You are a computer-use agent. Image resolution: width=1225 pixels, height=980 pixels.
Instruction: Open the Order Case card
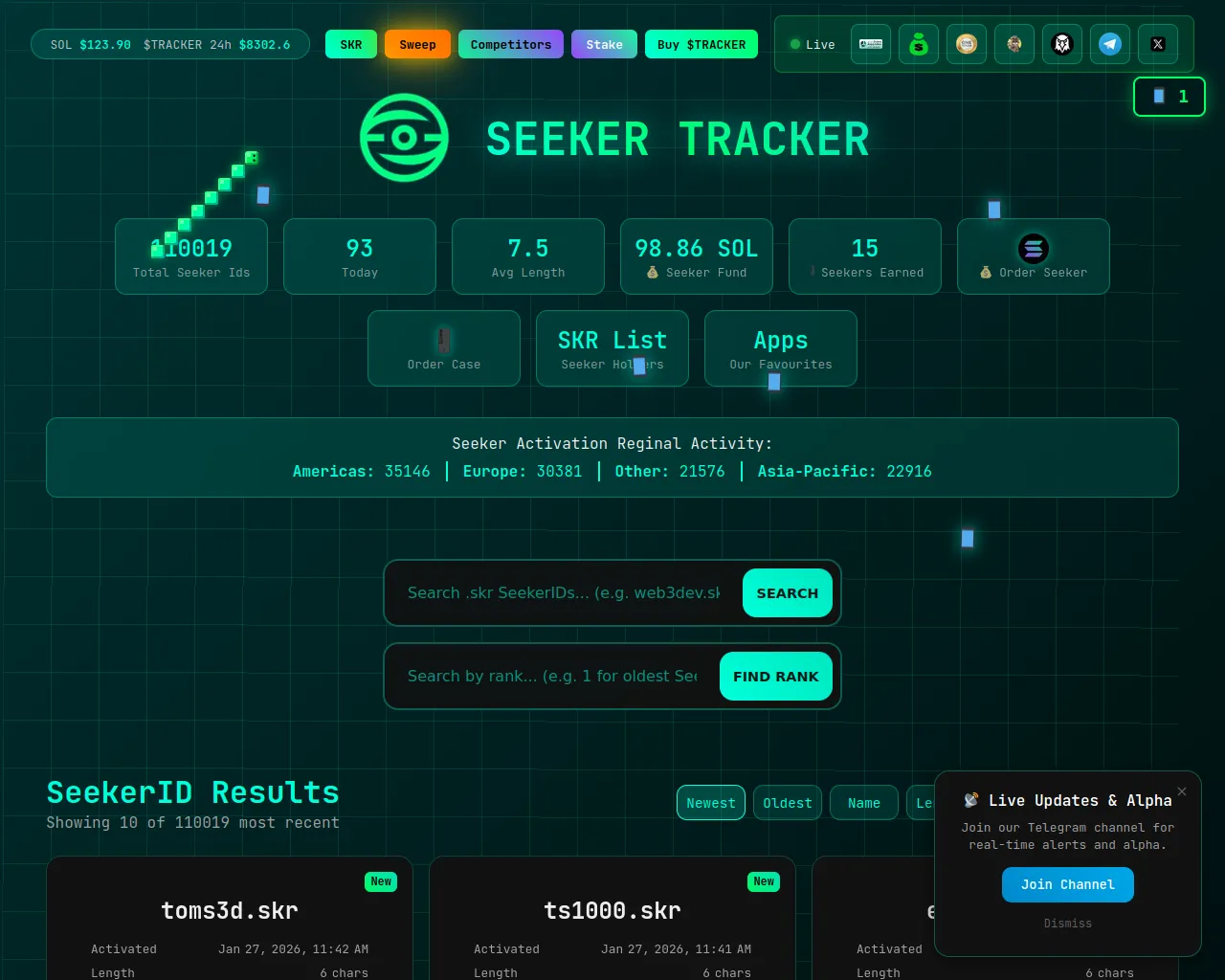click(x=444, y=348)
